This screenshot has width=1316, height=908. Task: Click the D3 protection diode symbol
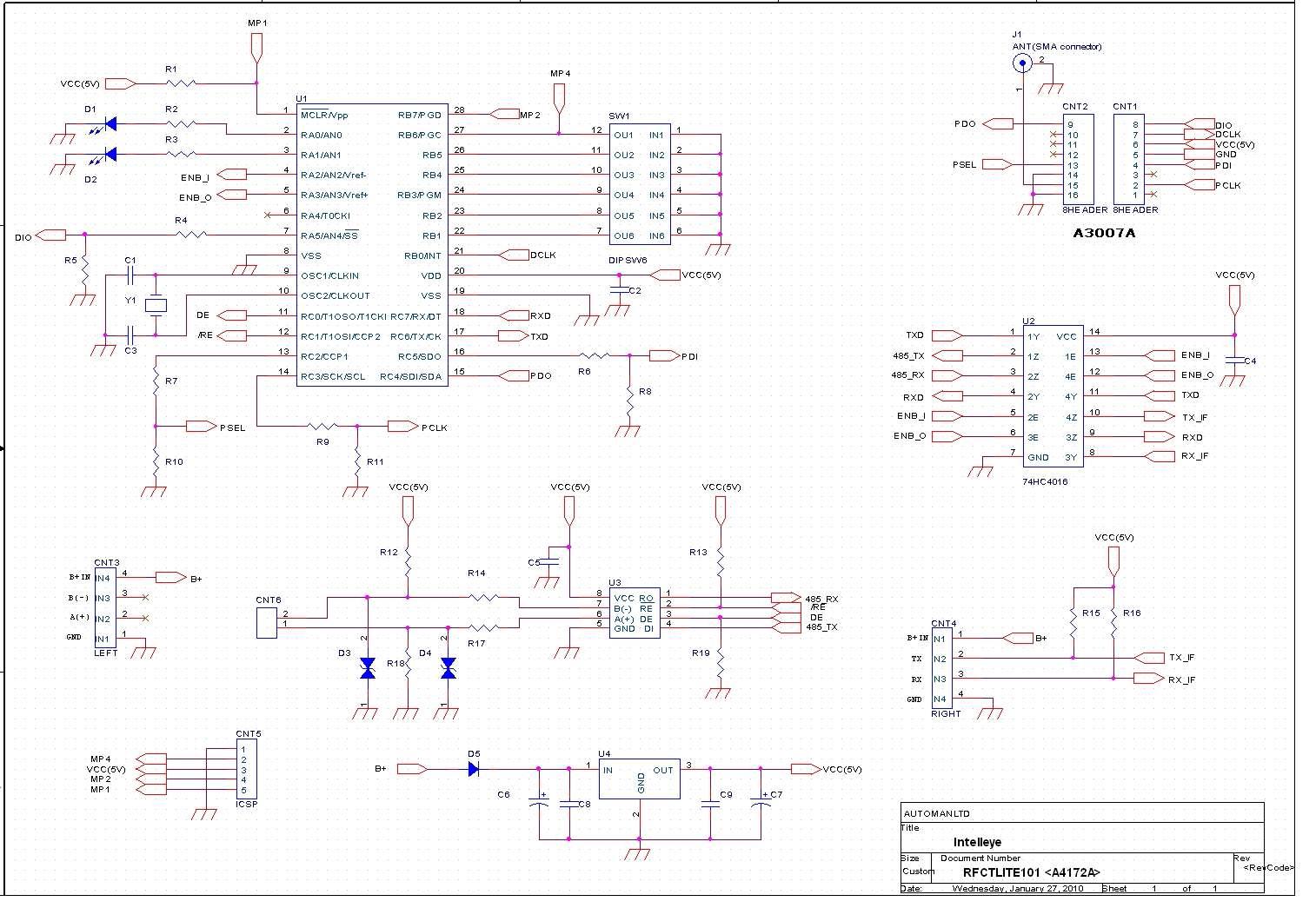coord(367,667)
